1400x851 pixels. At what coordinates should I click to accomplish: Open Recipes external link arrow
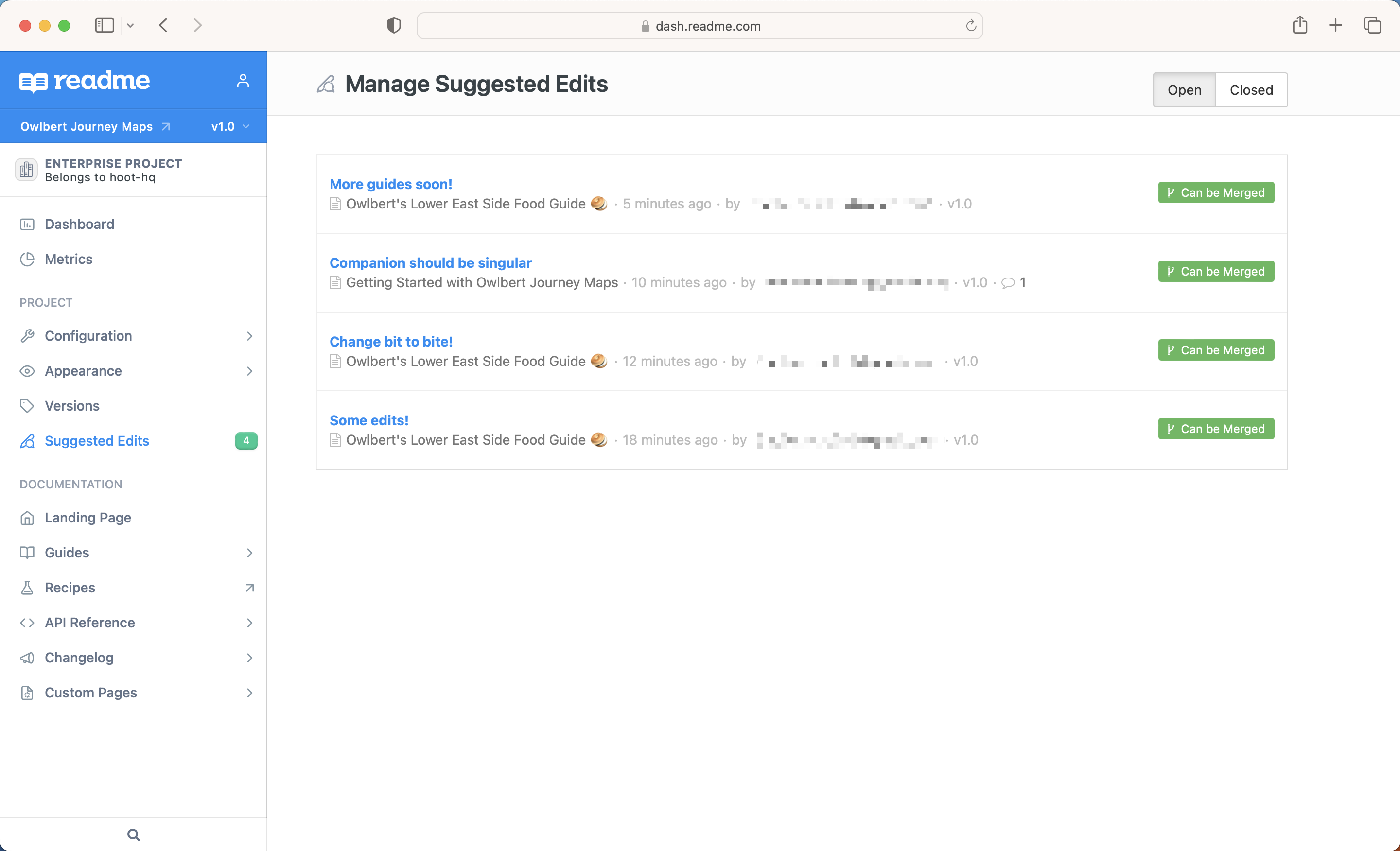tap(249, 588)
